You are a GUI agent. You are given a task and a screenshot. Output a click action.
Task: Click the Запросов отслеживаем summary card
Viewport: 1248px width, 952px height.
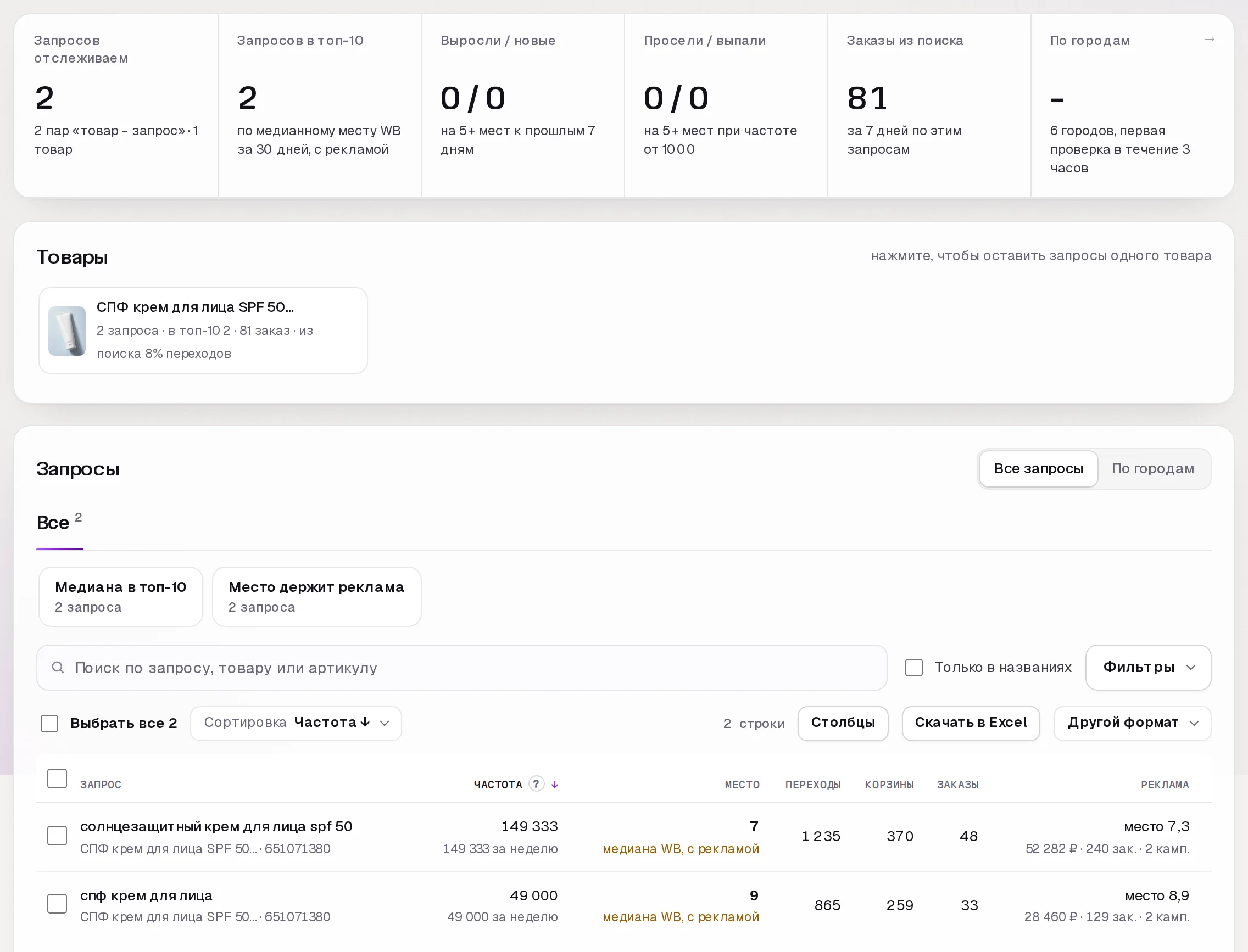[116, 105]
